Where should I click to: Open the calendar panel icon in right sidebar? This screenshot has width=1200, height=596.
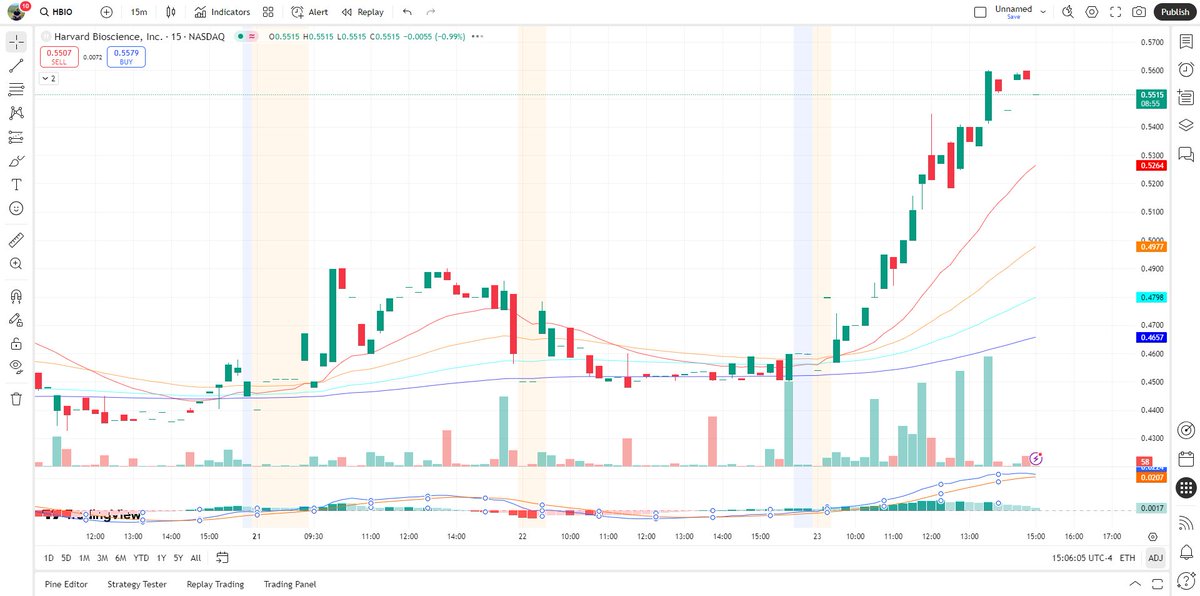coord(1186,460)
